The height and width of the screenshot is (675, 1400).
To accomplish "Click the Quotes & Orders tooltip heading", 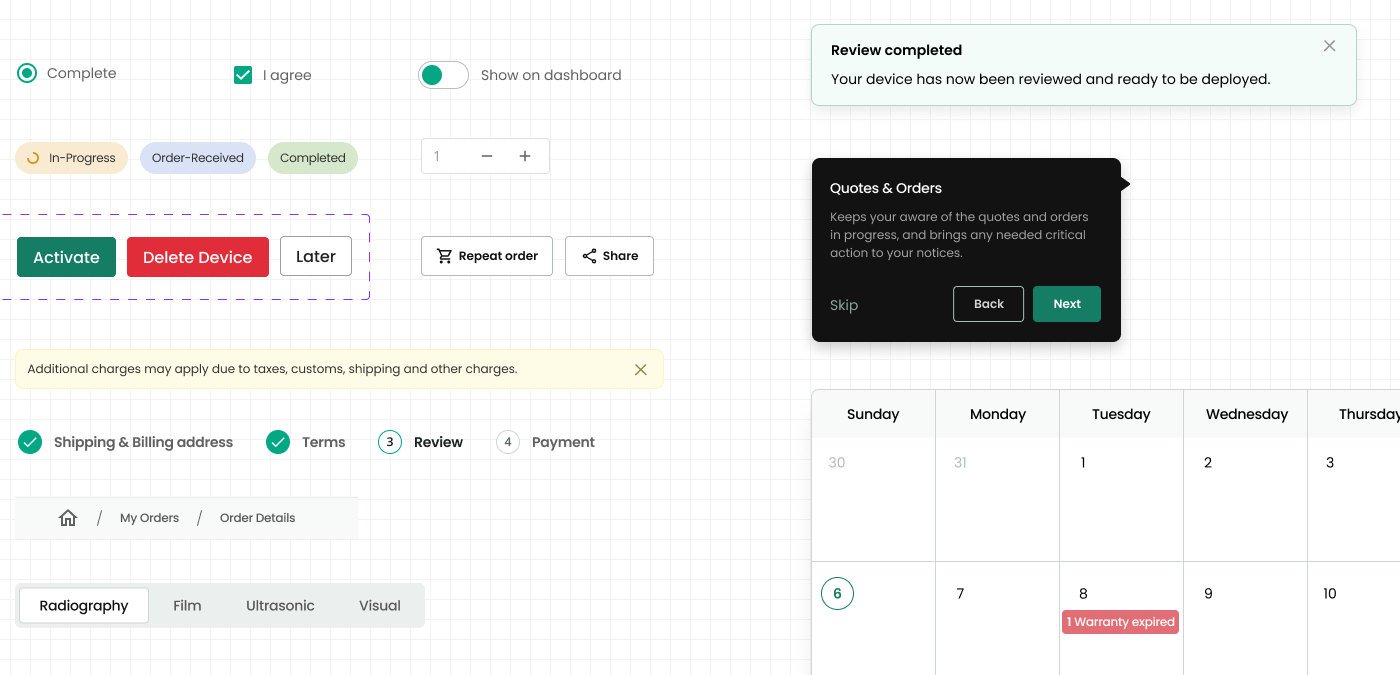I will click(886, 188).
